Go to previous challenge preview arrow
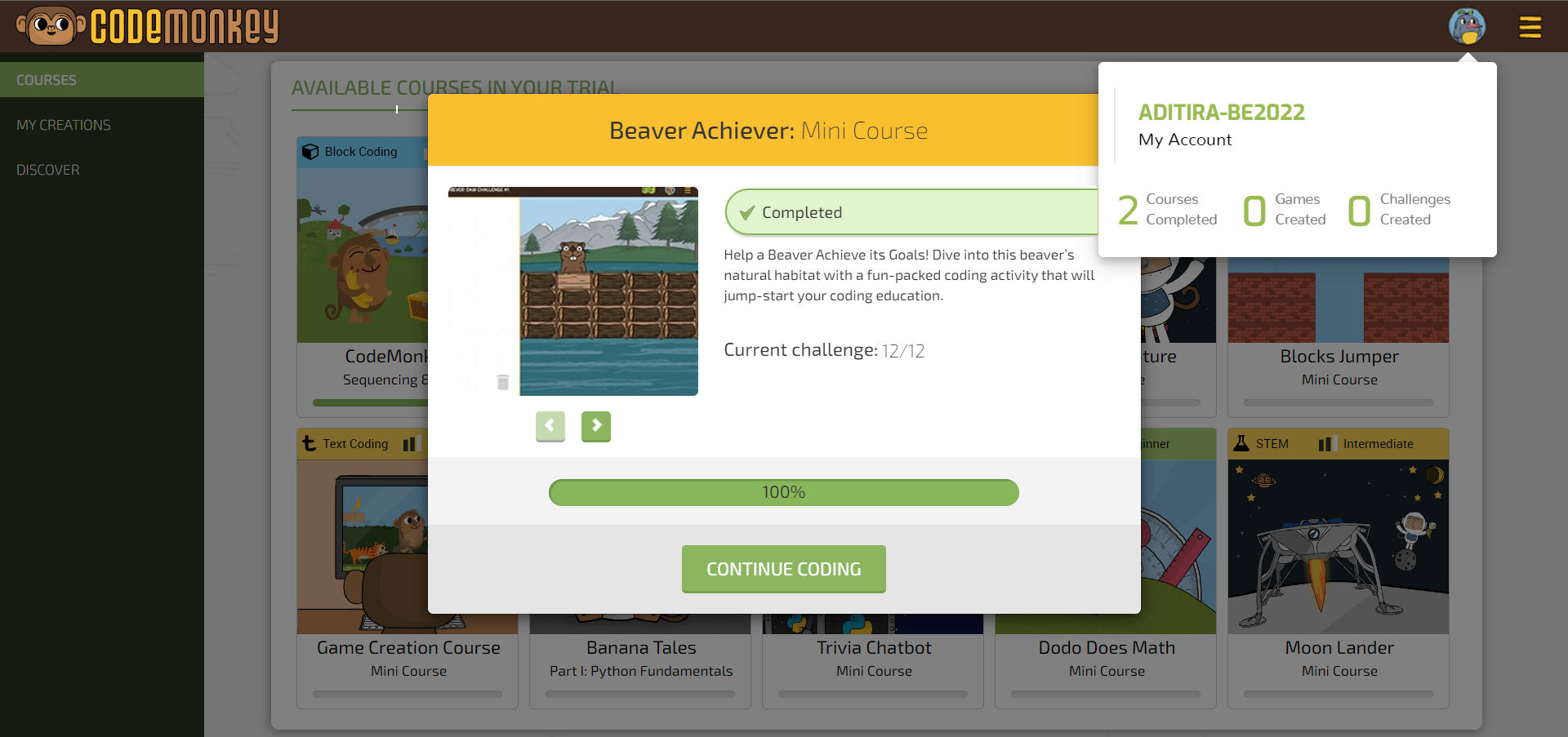The height and width of the screenshot is (737, 1568). pyautogui.click(x=550, y=426)
